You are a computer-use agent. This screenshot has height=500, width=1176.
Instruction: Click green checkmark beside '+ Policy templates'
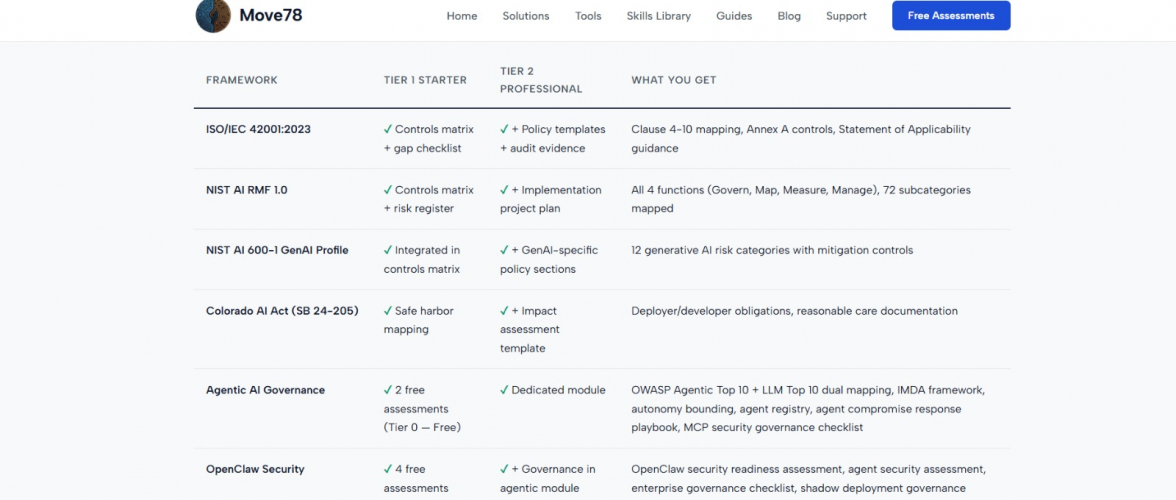(x=505, y=129)
